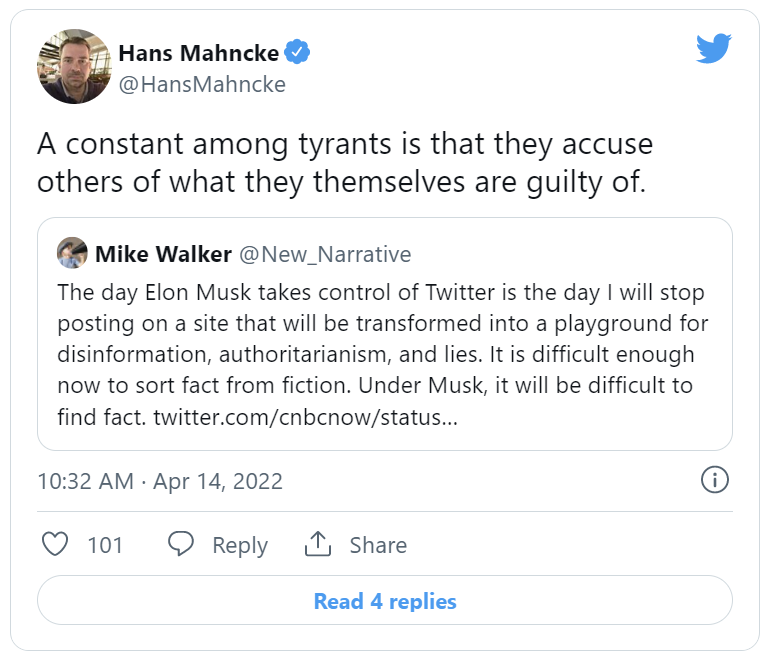Like the tweet with heart icon

(56, 545)
